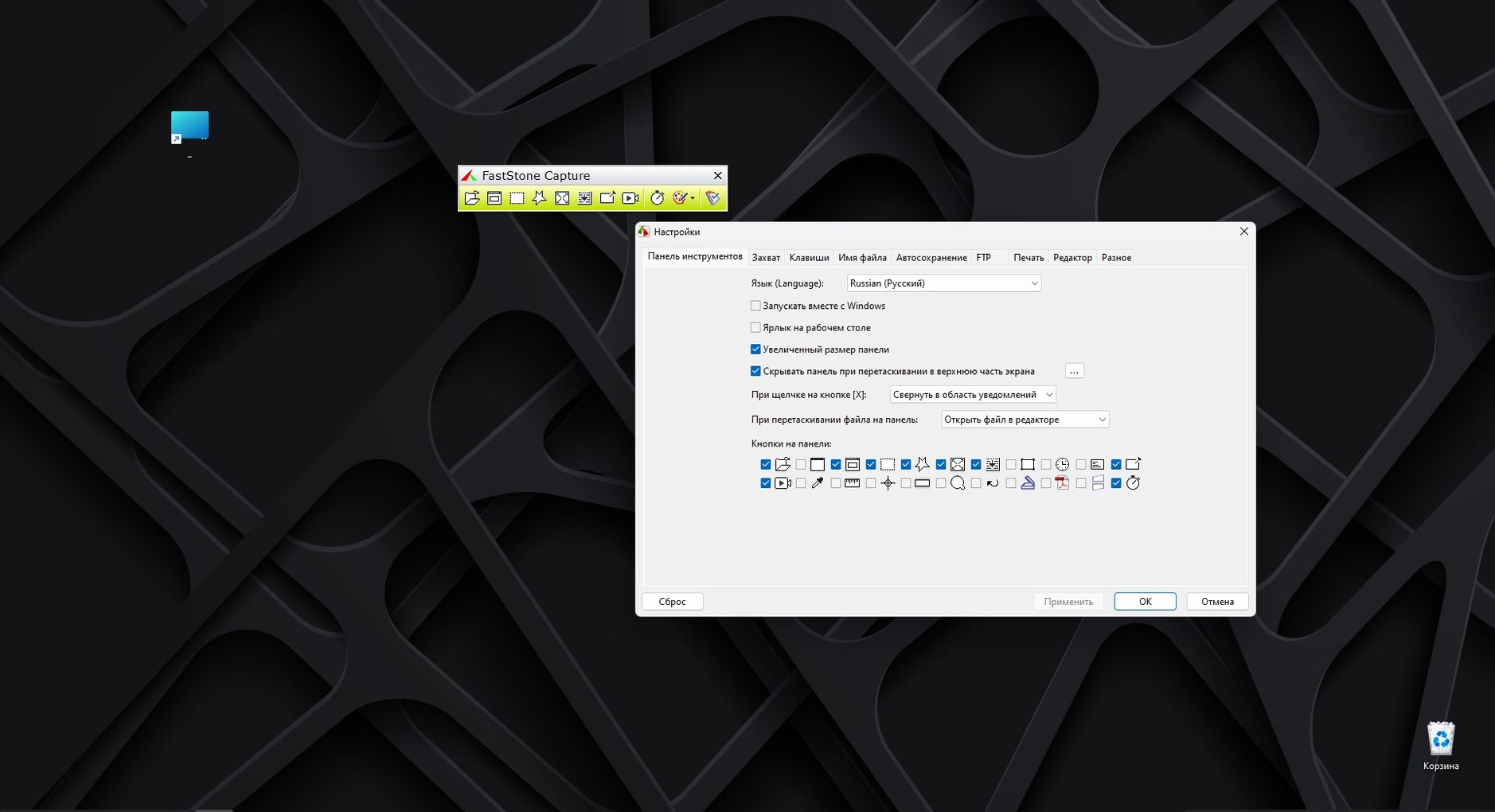Screen dimensions: 1495x812
Task: Open Settings clipboard-check icon on FastStone toolbar
Action: pyautogui.click(x=712, y=198)
